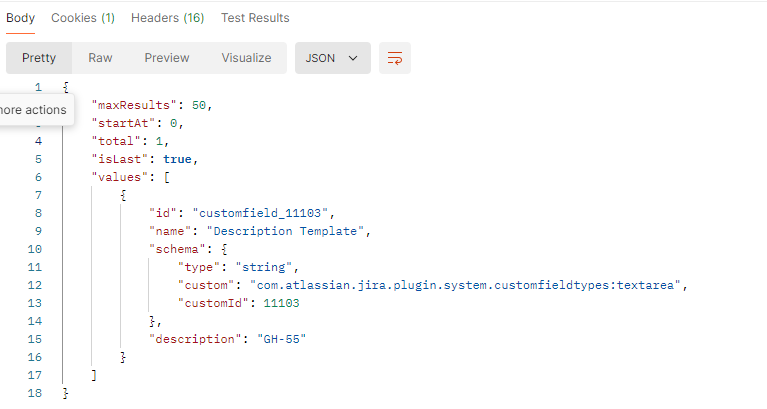Click the "startAt" key

123,123
